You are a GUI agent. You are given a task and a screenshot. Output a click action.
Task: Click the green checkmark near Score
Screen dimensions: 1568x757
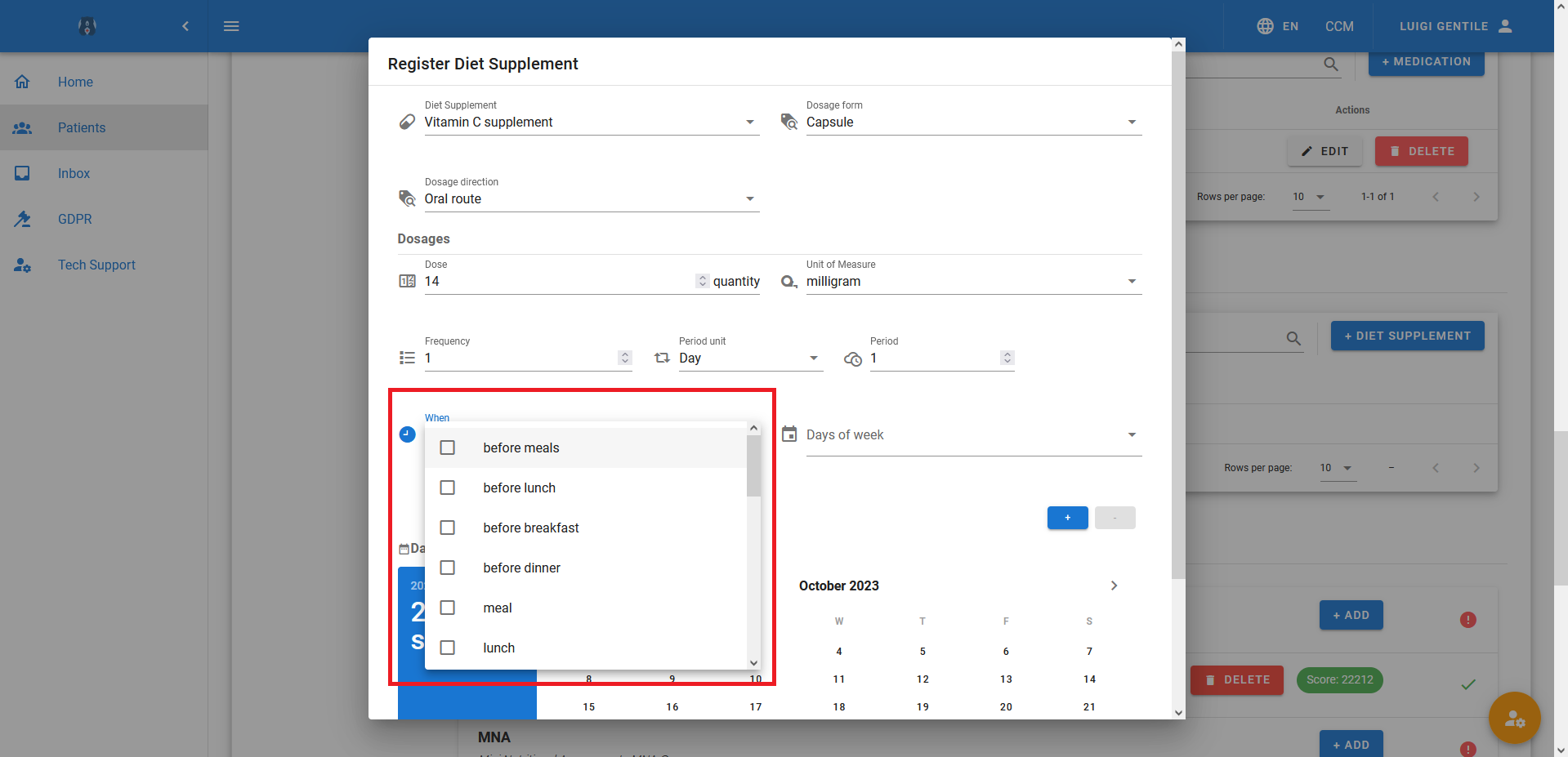[1468, 684]
